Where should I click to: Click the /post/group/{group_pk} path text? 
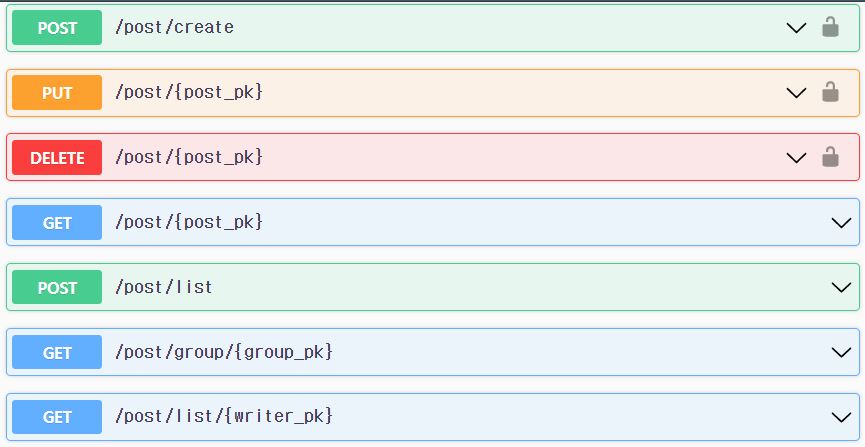(224, 352)
